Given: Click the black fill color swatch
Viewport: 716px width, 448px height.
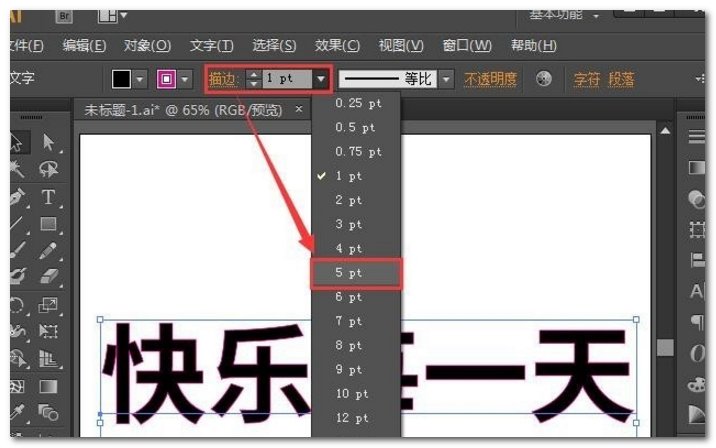Looking at the screenshot, I should point(121,79).
